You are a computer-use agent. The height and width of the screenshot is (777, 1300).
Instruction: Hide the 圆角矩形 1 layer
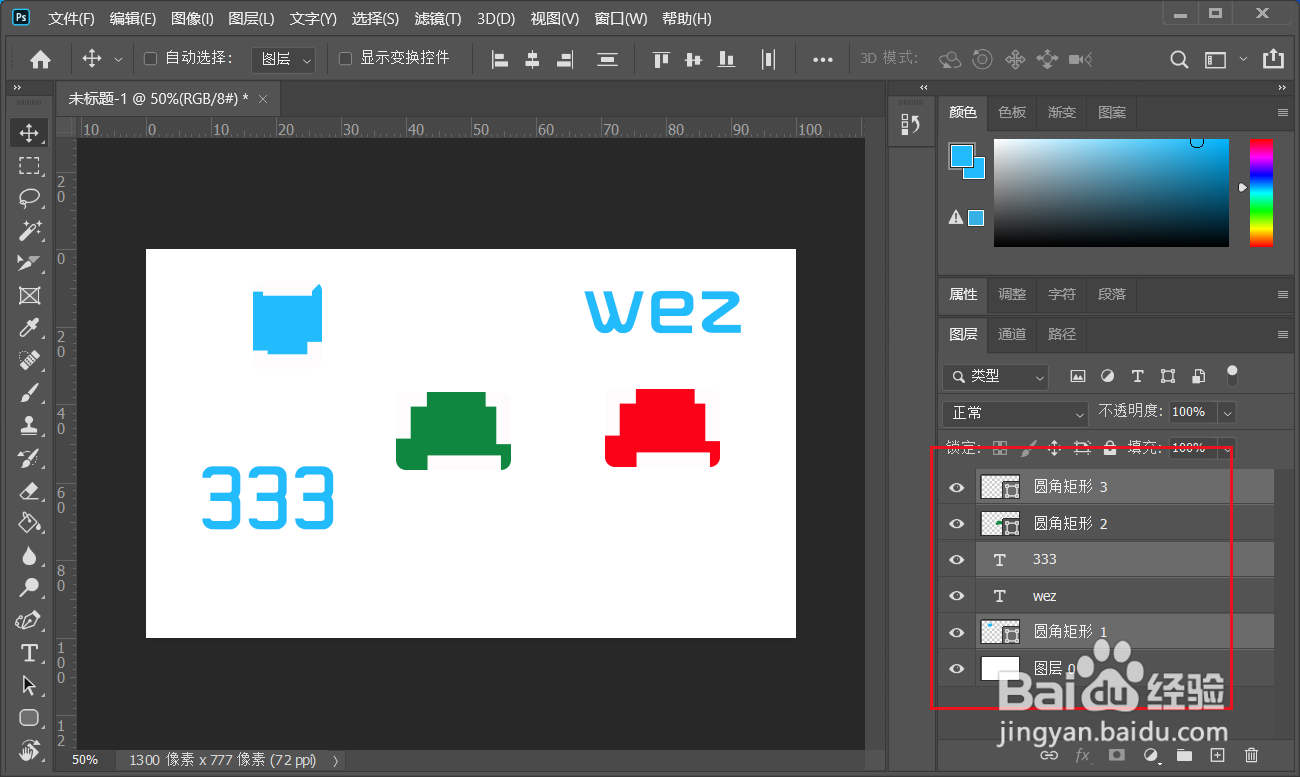(x=957, y=632)
